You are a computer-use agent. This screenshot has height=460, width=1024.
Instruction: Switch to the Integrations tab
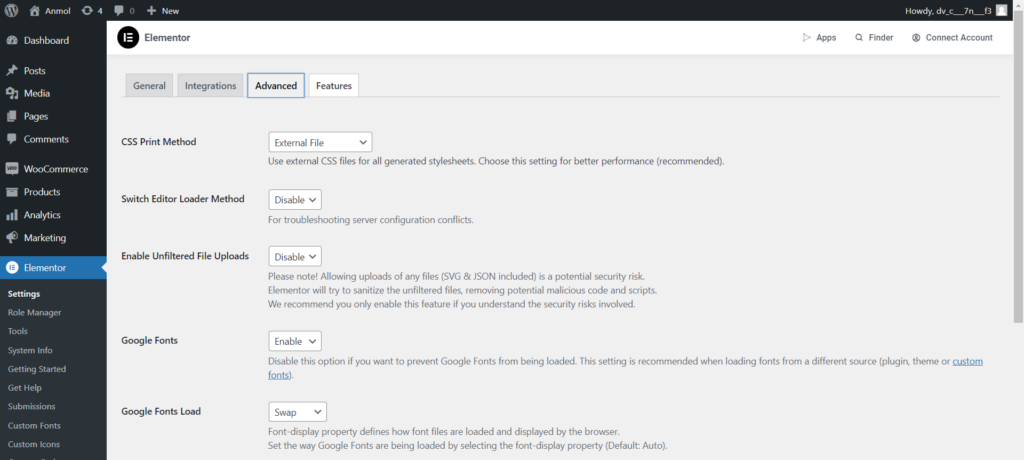click(210, 86)
